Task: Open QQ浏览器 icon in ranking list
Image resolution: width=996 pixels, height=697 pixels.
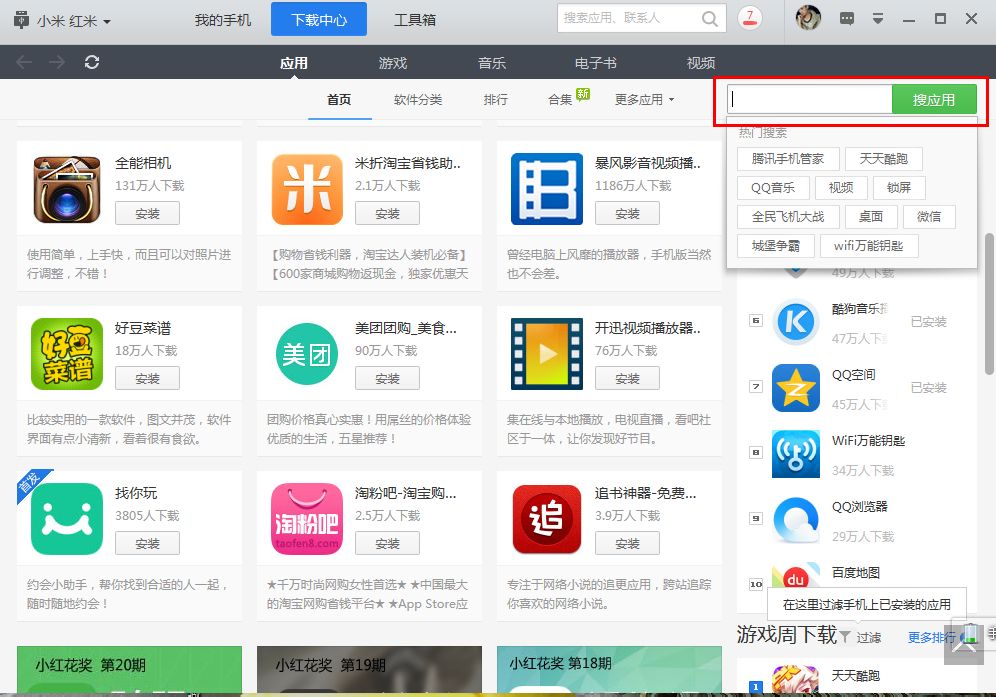Action: pos(796,520)
